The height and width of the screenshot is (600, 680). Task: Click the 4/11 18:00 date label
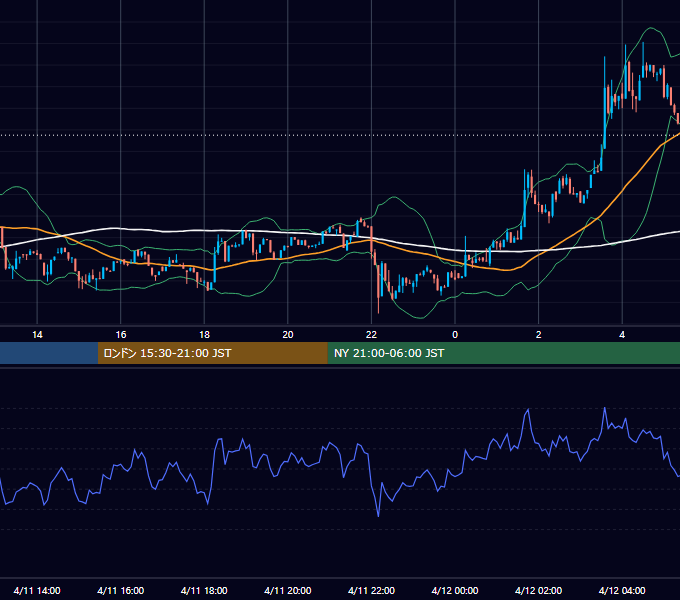[x=204, y=590]
